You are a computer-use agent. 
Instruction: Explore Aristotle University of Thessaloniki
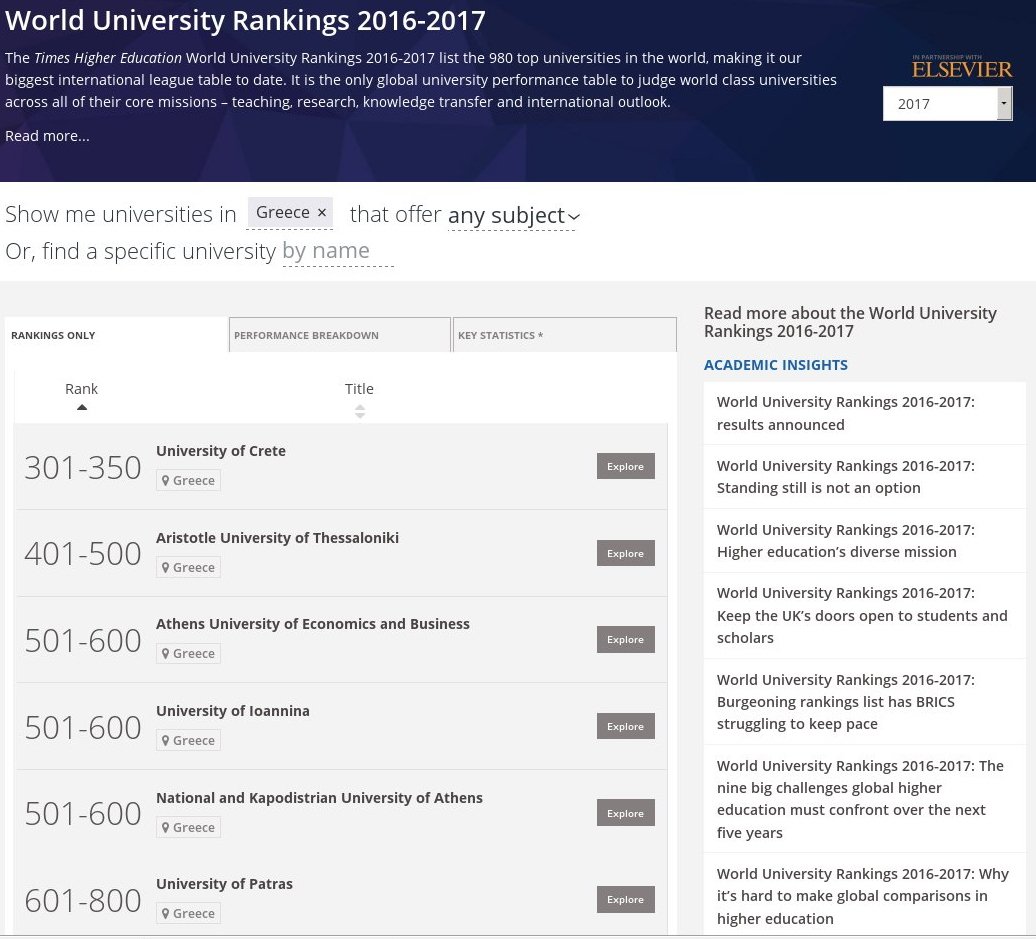coord(626,553)
